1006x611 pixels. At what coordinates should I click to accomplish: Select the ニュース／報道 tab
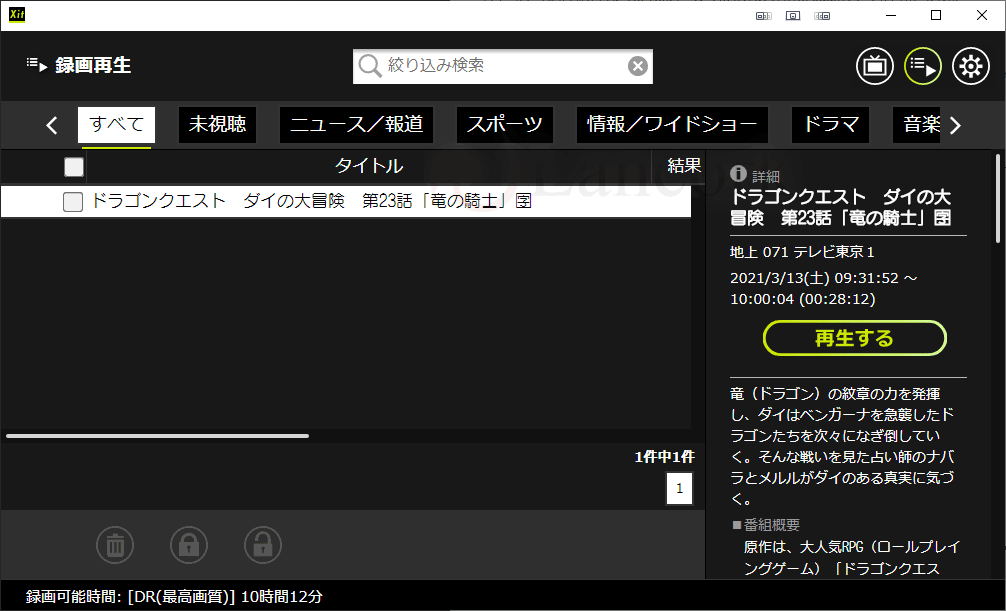pos(356,125)
